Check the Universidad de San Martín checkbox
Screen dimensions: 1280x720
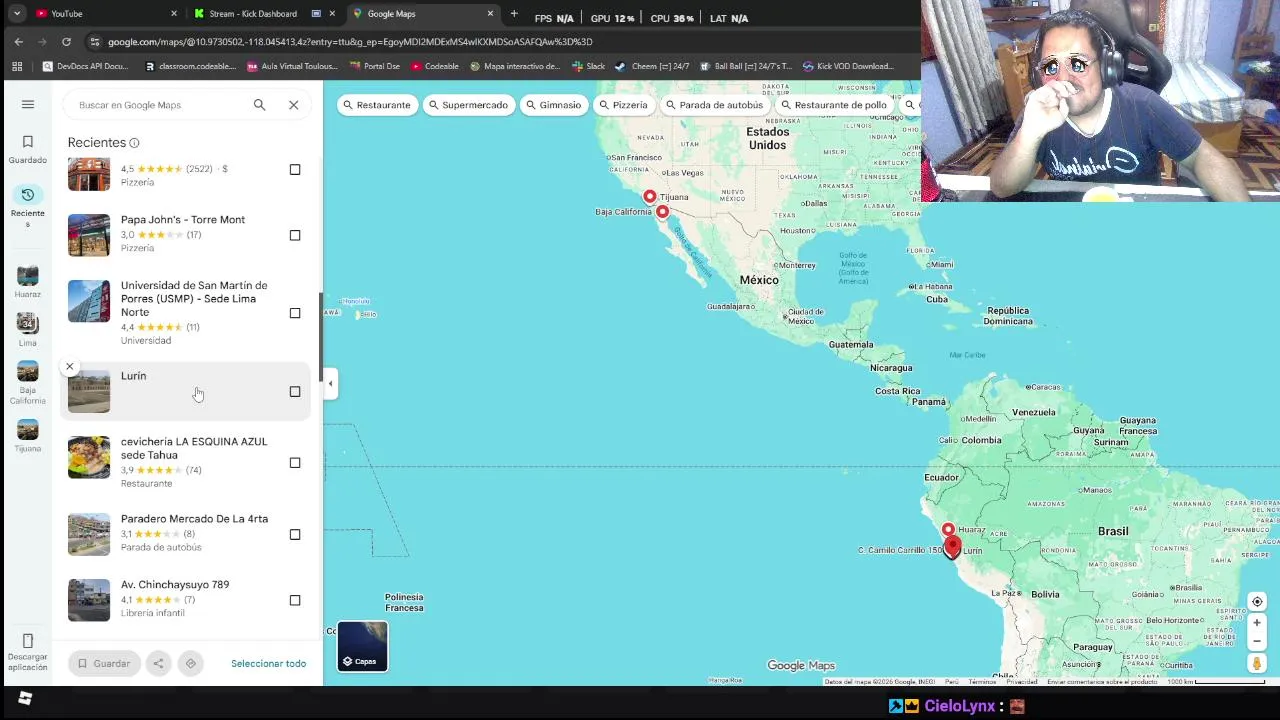[295, 313]
